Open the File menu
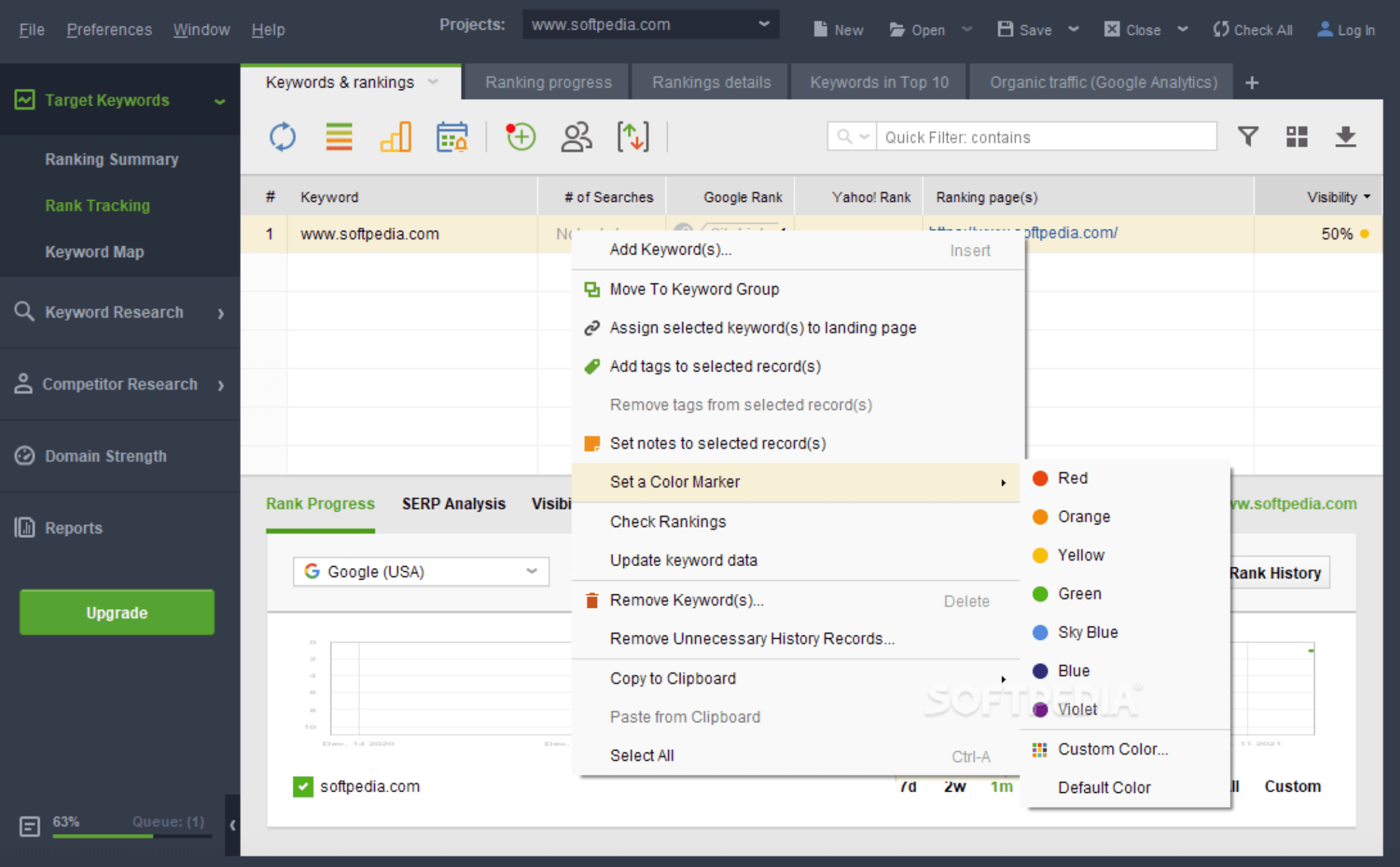This screenshot has width=1400, height=867. 32,30
